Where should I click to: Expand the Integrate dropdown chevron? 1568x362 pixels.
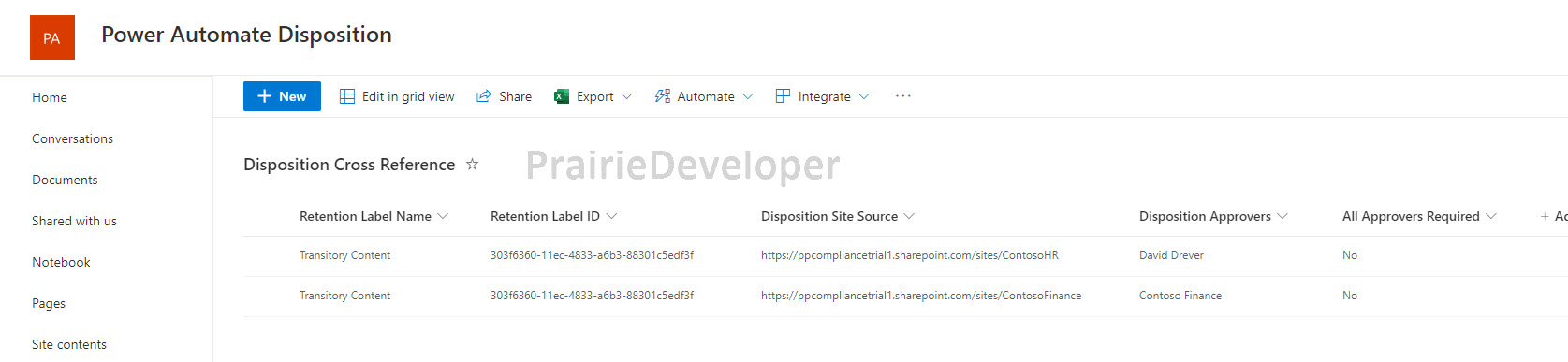(x=864, y=96)
